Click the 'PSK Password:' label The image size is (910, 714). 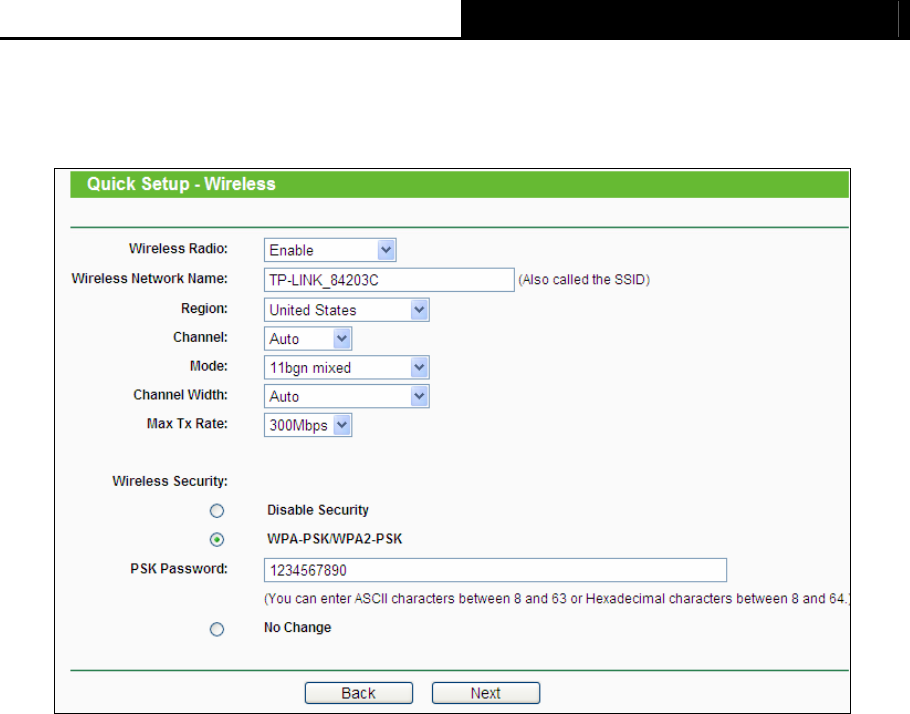click(x=179, y=569)
